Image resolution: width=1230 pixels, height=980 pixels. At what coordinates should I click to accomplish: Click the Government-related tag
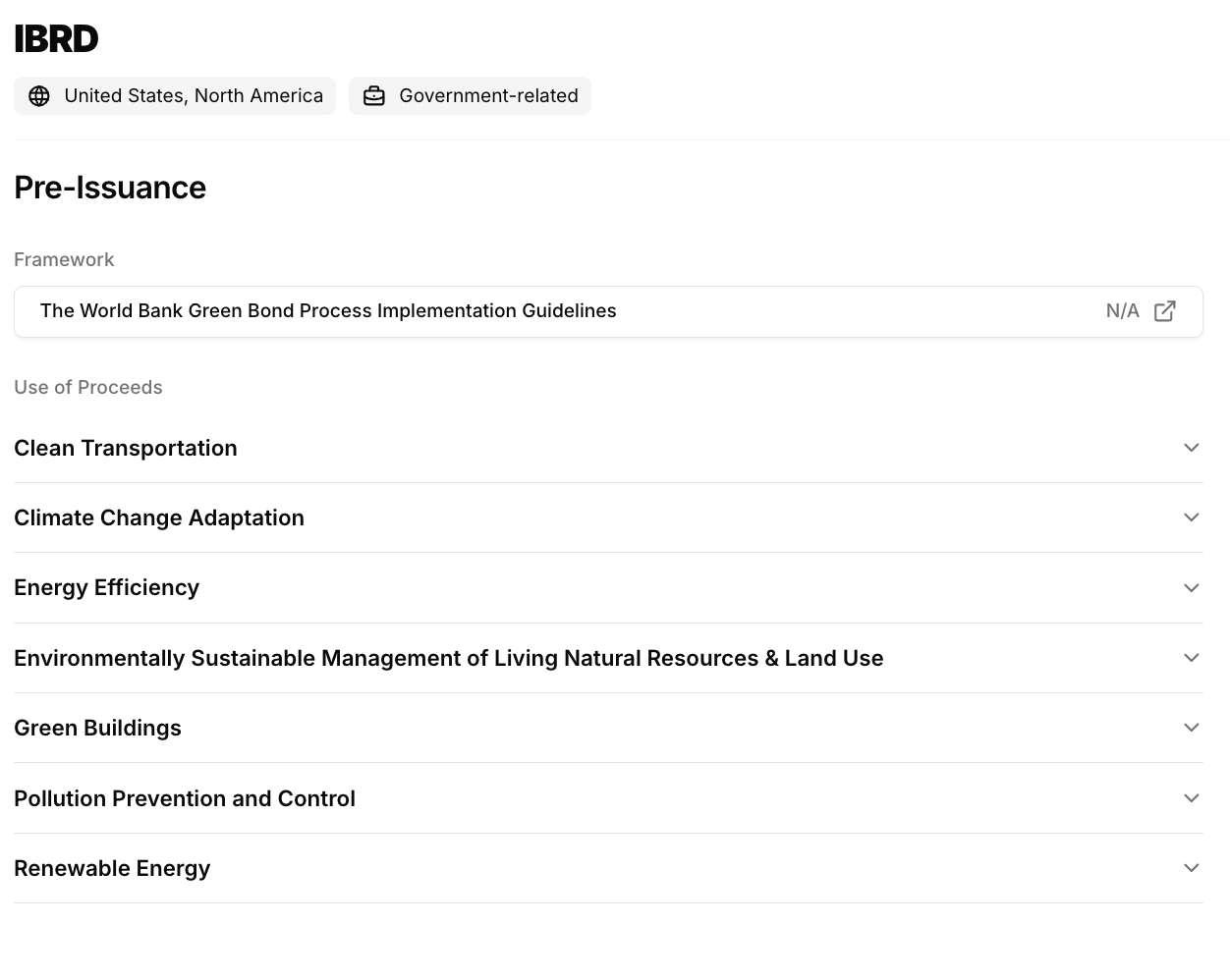[470, 96]
